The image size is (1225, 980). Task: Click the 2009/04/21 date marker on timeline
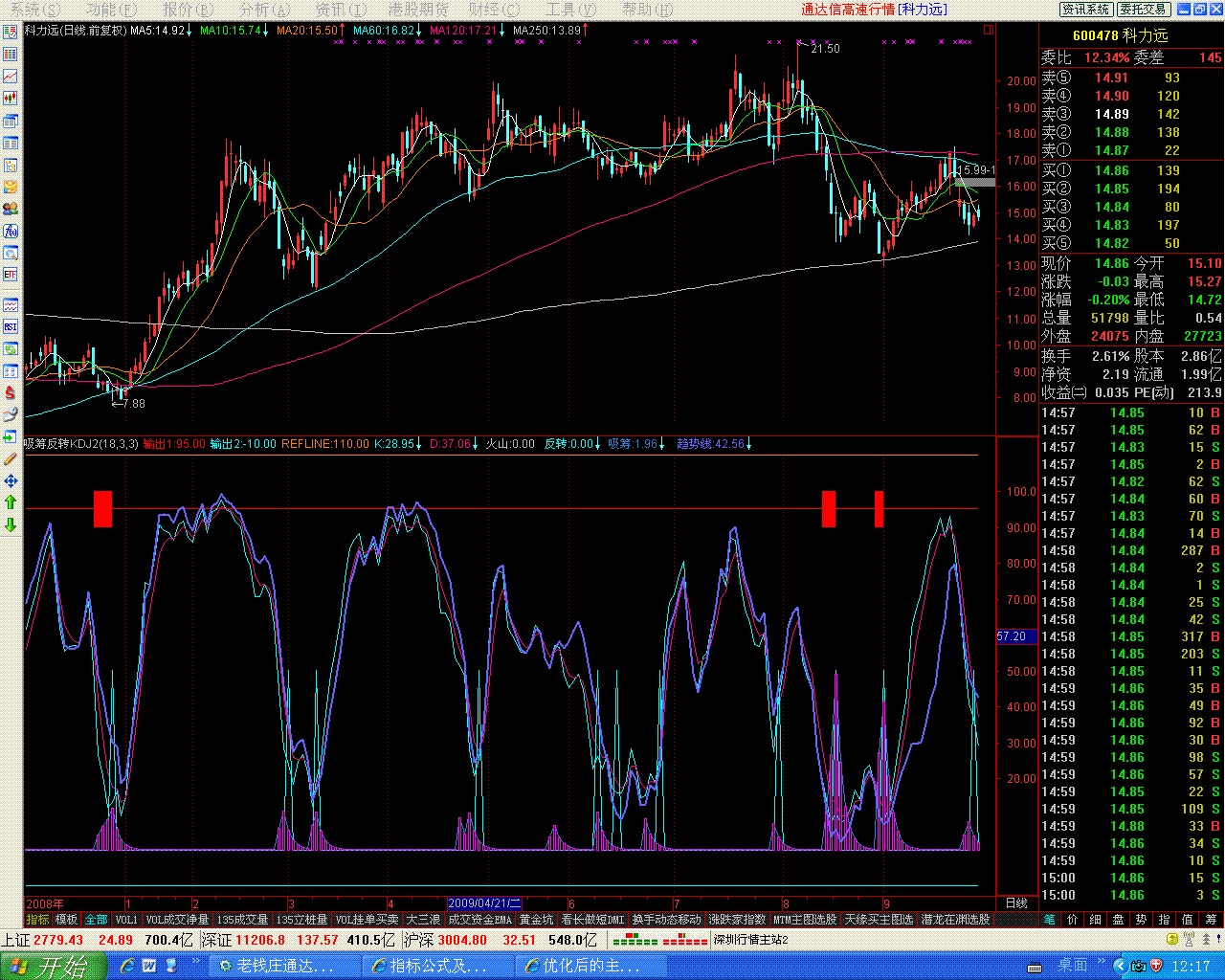click(x=484, y=903)
